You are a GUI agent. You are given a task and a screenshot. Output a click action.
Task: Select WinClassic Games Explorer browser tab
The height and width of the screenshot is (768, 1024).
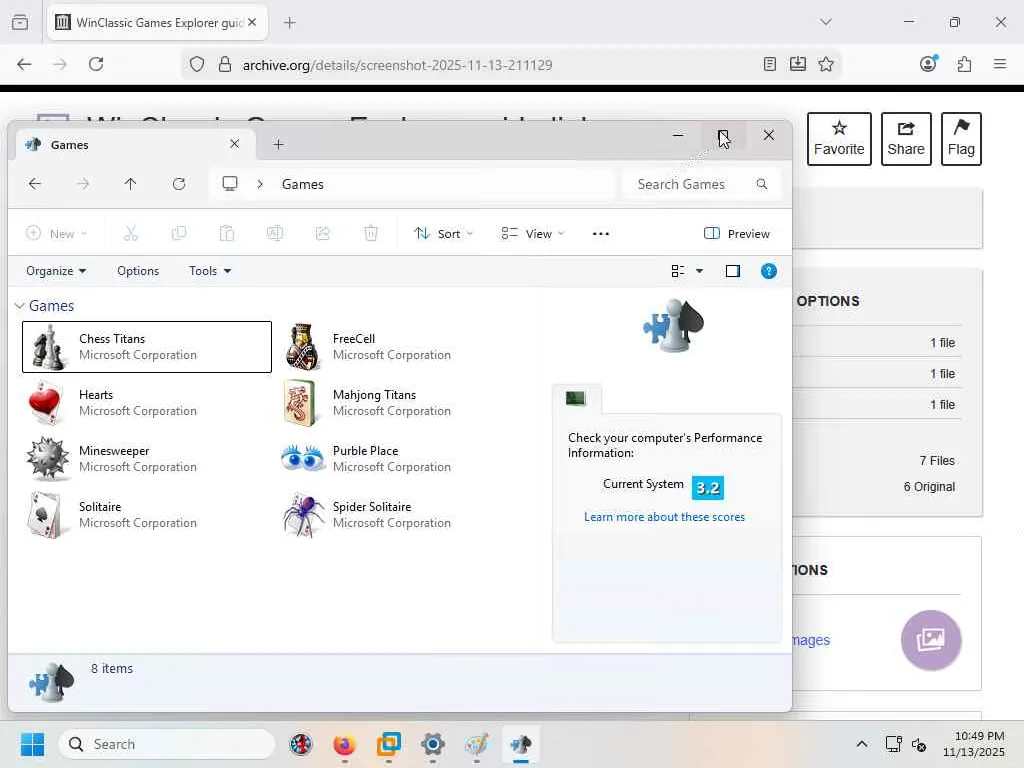[157, 22]
